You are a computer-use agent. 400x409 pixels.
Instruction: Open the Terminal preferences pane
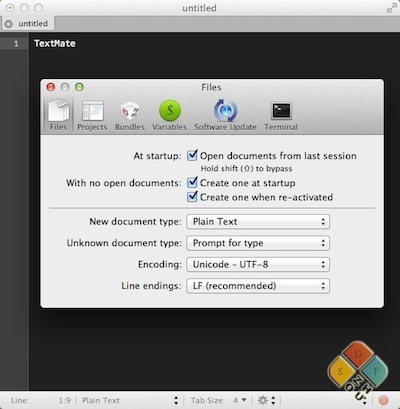coord(281,115)
